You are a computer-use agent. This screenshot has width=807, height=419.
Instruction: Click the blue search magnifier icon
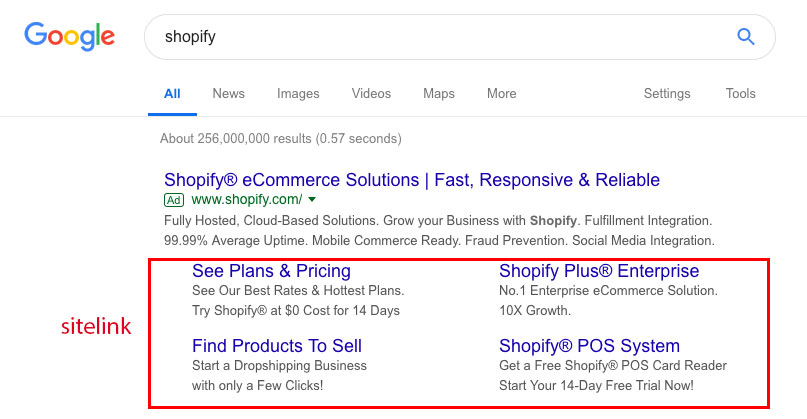745,37
